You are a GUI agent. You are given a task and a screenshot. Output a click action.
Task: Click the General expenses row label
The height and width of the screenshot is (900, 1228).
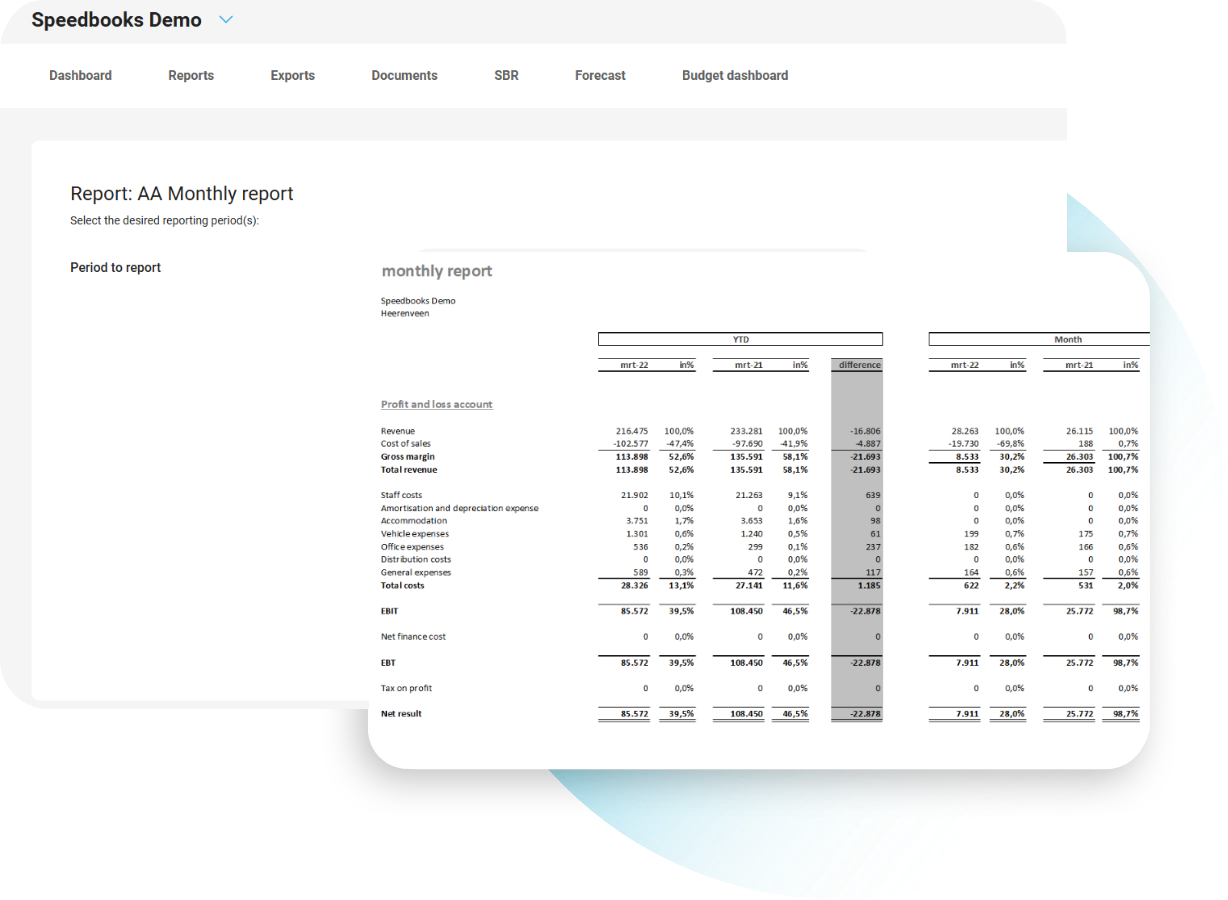(x=416, y=573)
